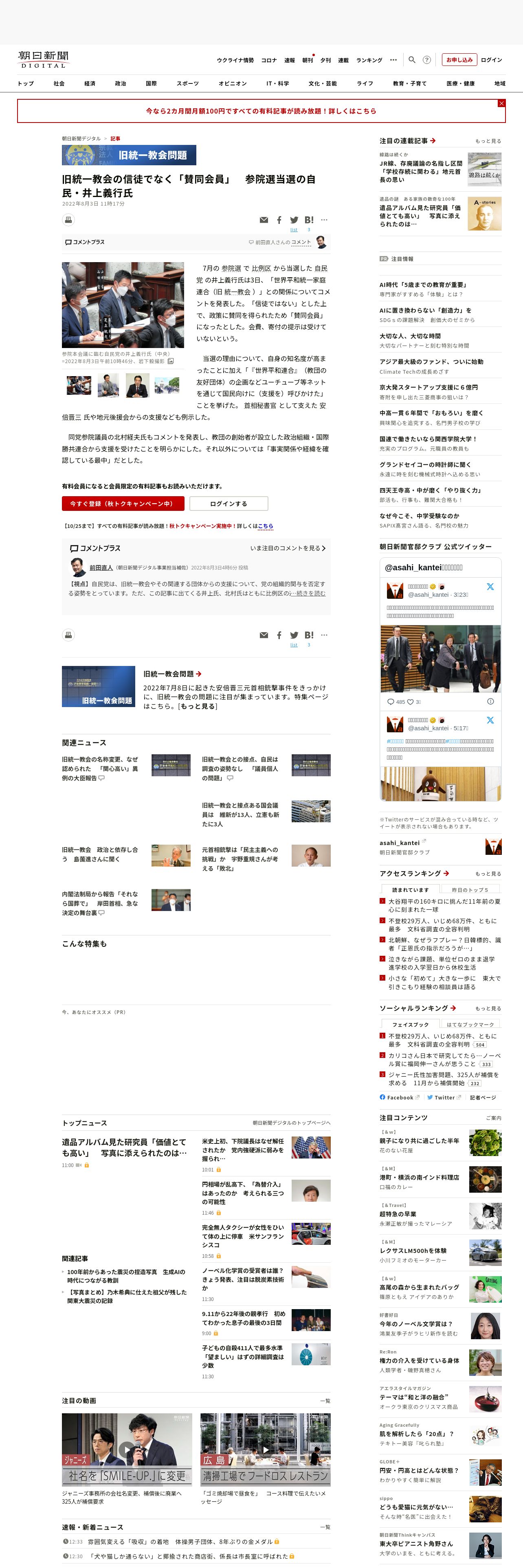Share on Facebook via the icon under headline

[279, 220]
